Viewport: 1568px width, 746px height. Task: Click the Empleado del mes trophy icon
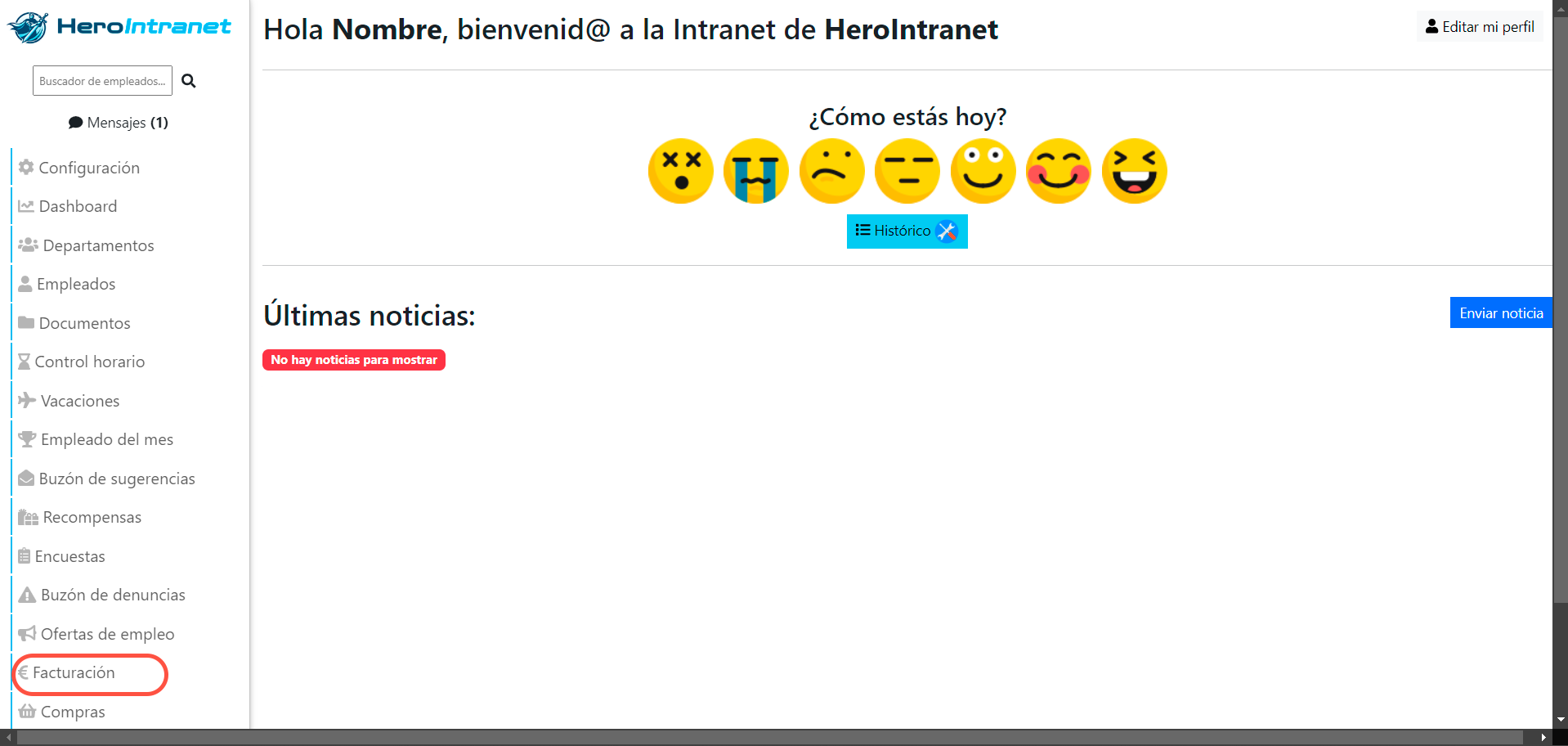(x=27, y=439)
